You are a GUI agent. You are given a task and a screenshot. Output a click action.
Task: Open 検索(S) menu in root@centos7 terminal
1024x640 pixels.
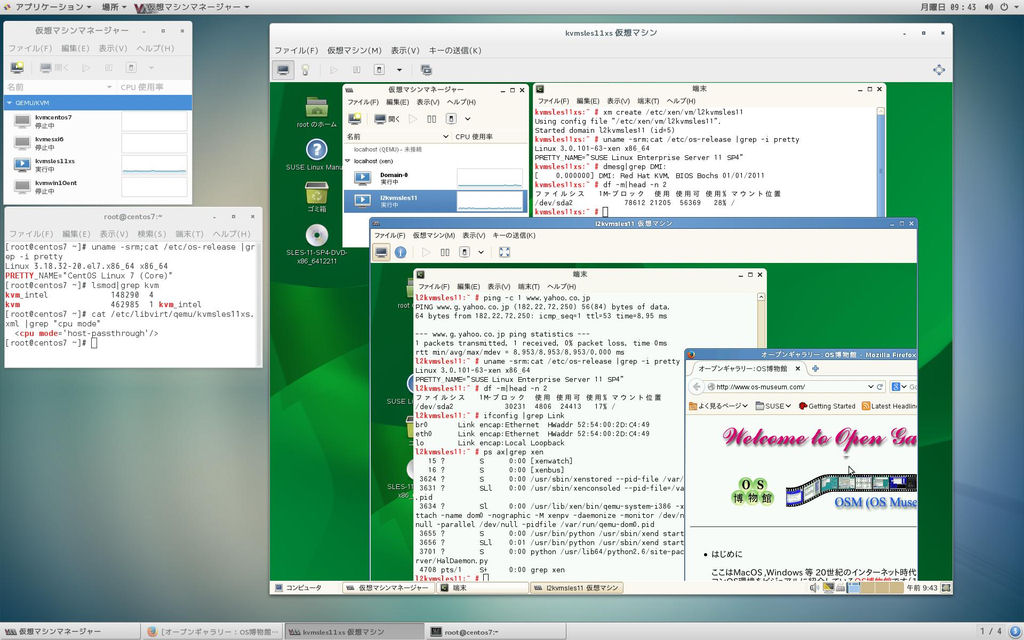pos(152,234)
